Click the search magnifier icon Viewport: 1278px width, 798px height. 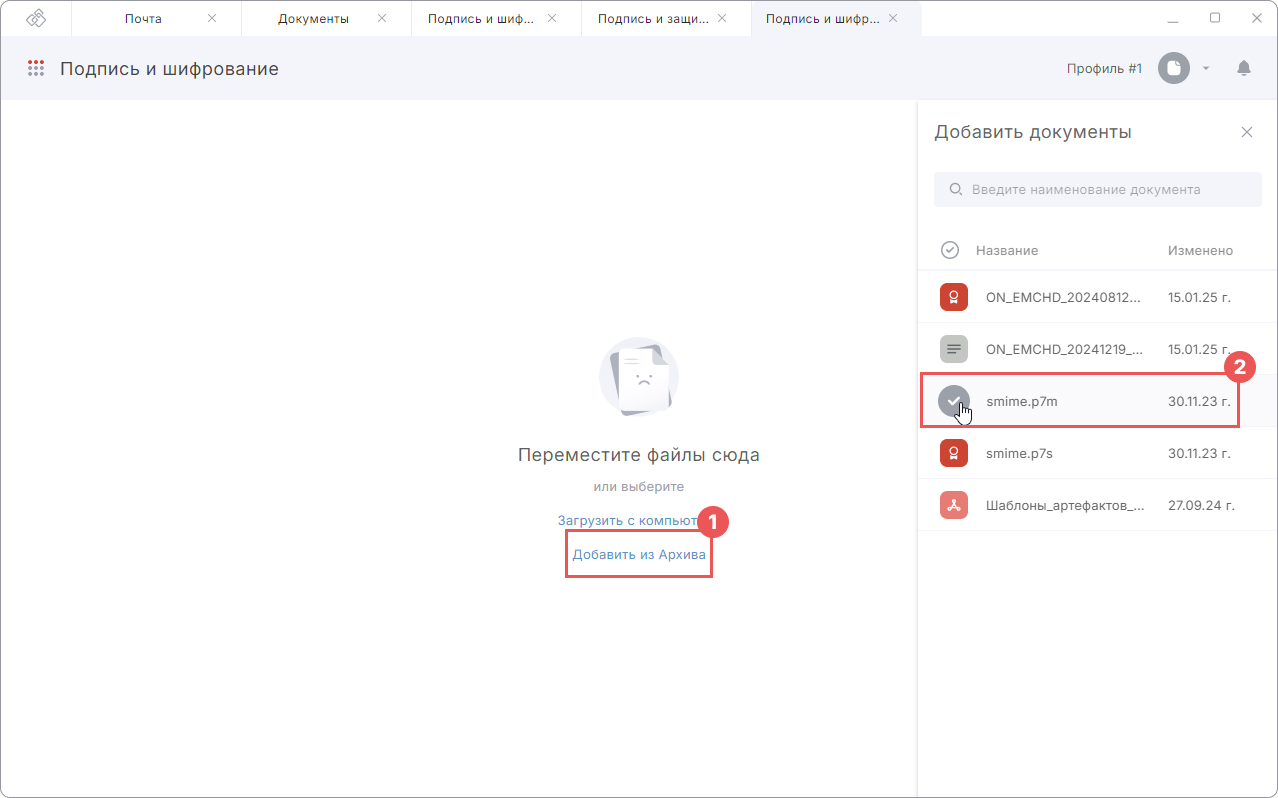click(955, 189)
